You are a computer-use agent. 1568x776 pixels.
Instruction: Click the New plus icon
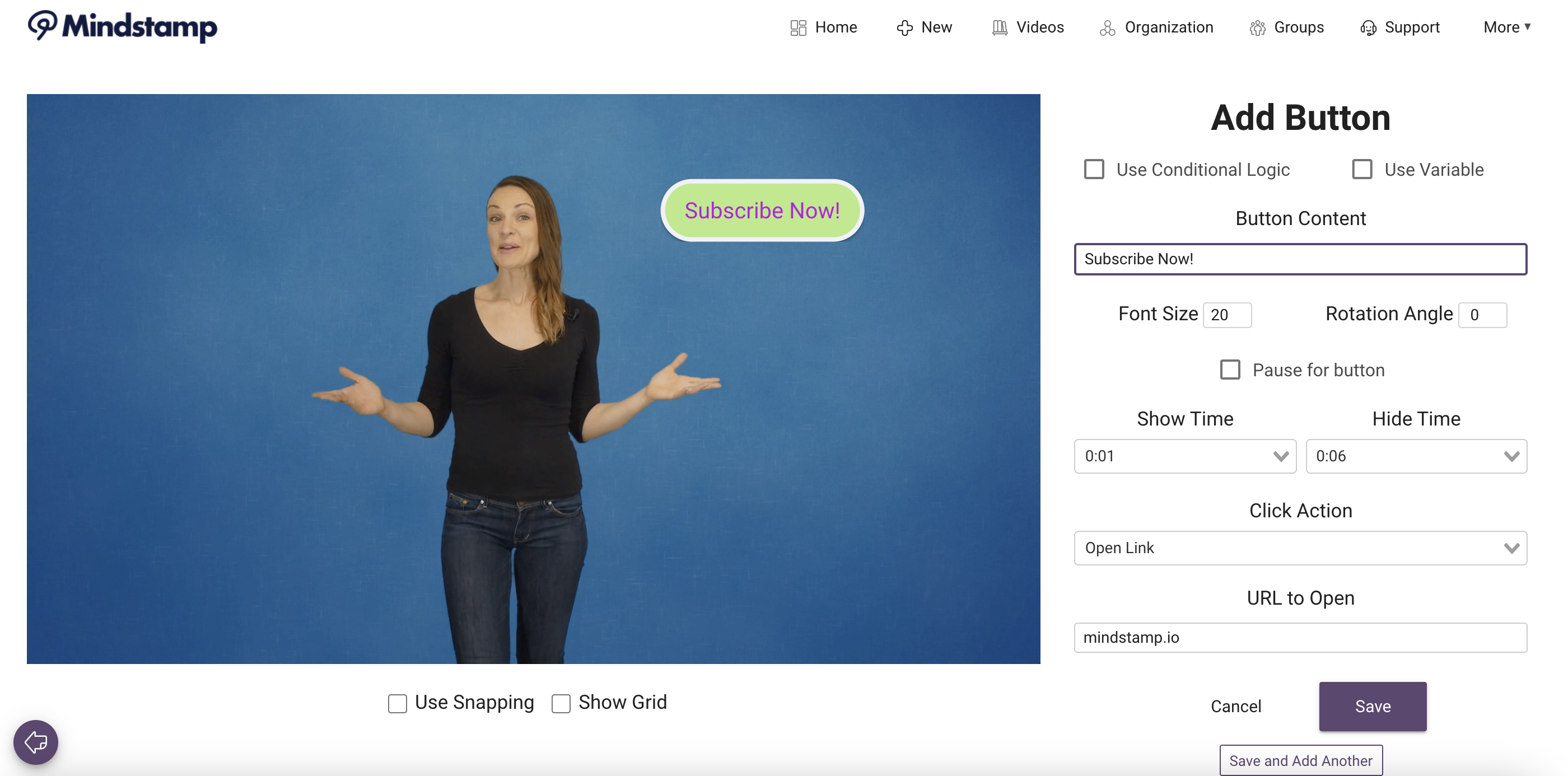[x=904, y=28]
